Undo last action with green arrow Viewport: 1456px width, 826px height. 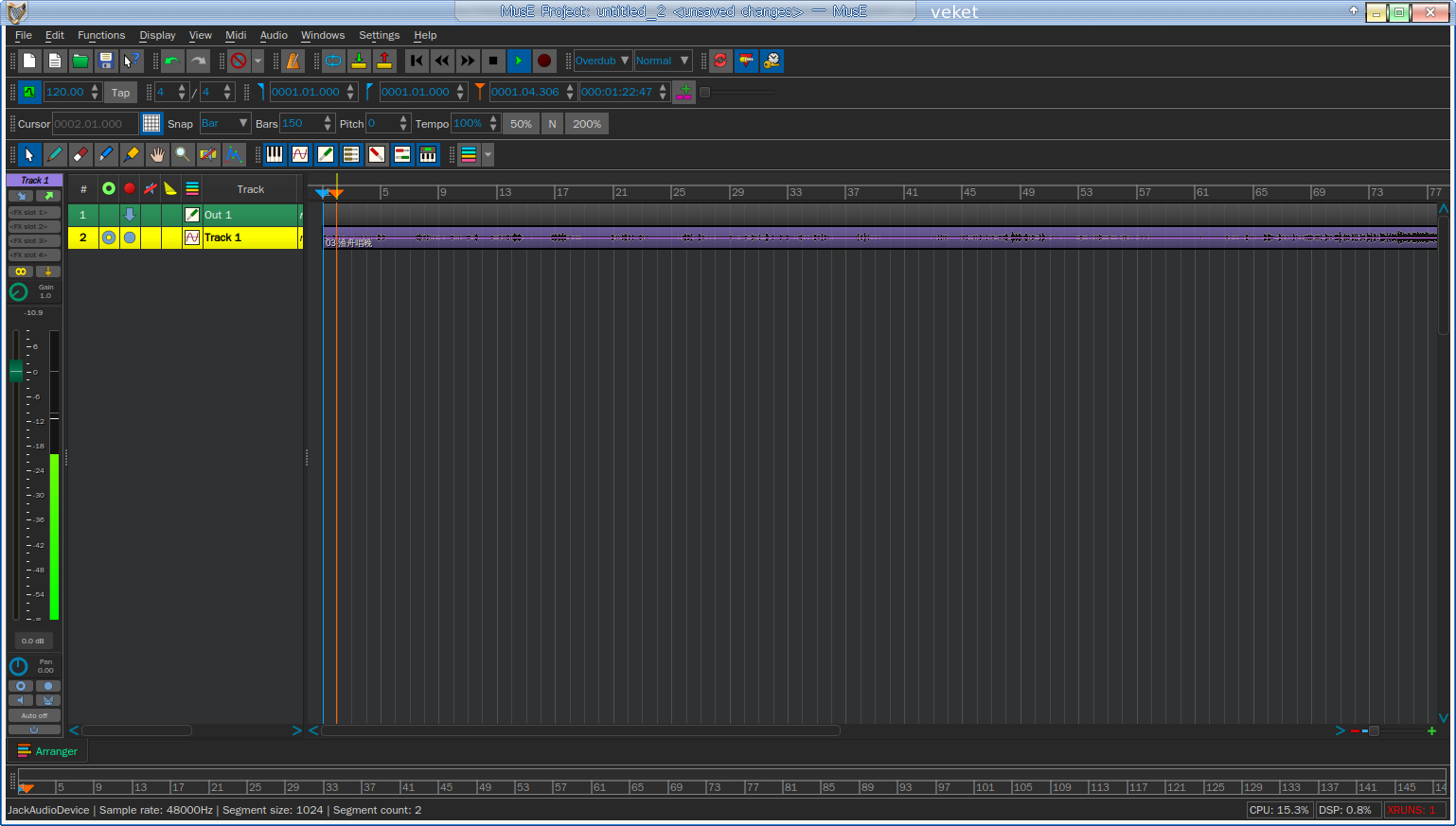click(172, 61)
